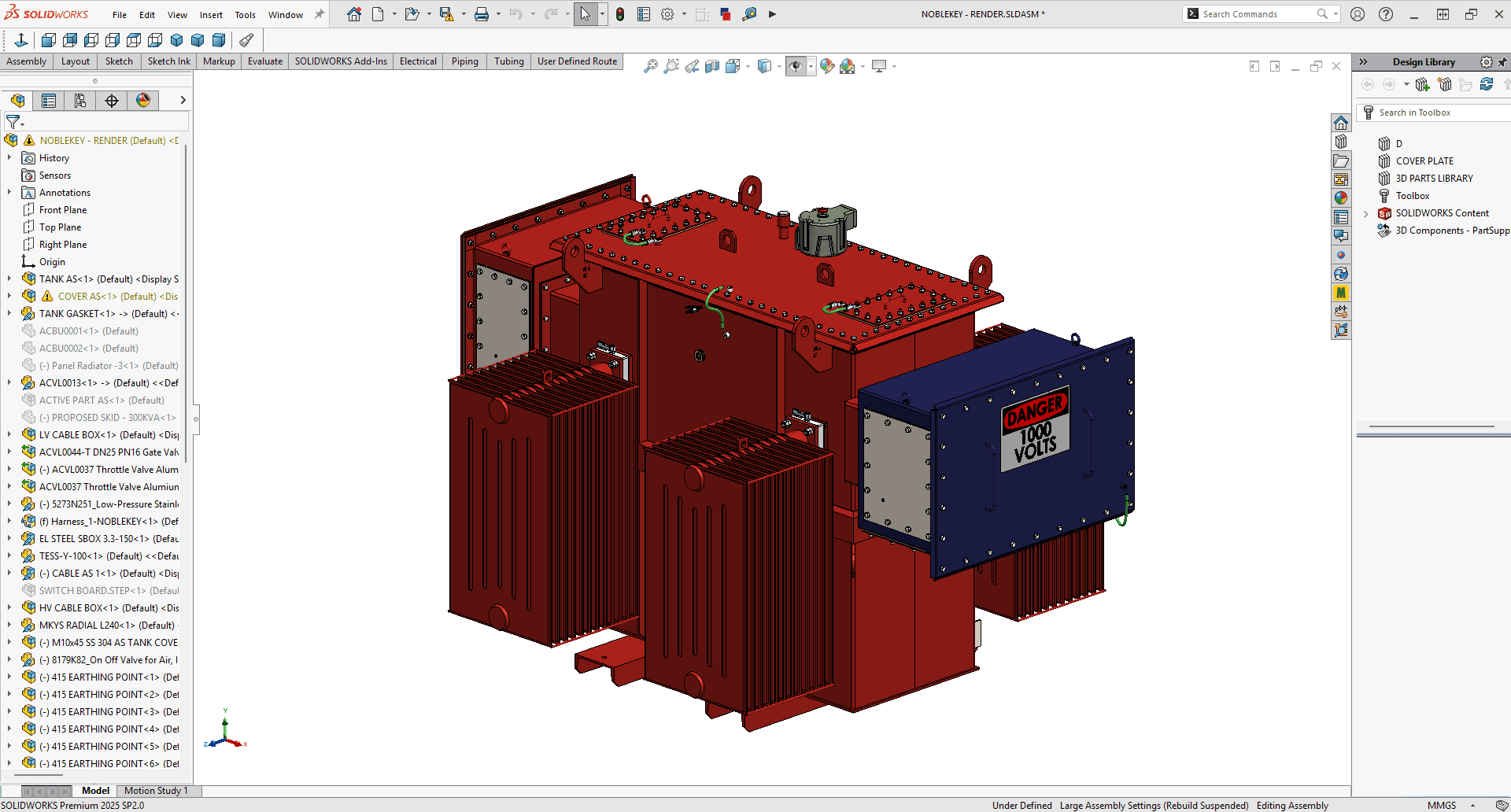Click the Appearances panel icon on the right sidebar
The image size is (1511, 812).
tap(1342, 197)
